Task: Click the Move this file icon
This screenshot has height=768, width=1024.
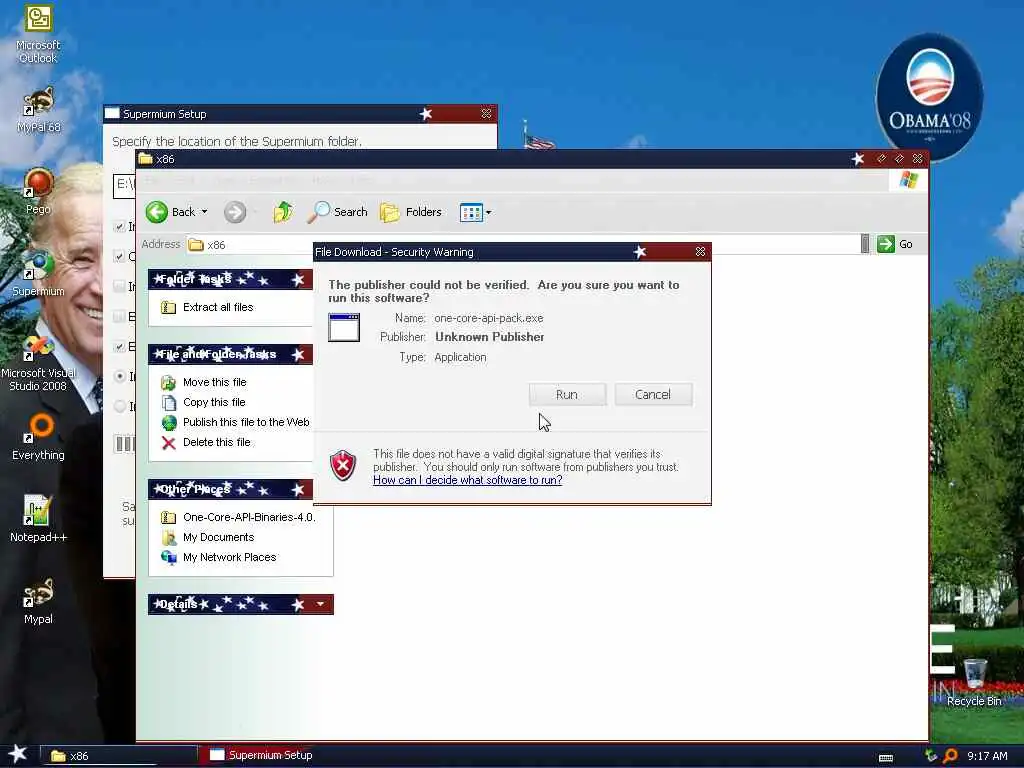Action: (168, 383)
